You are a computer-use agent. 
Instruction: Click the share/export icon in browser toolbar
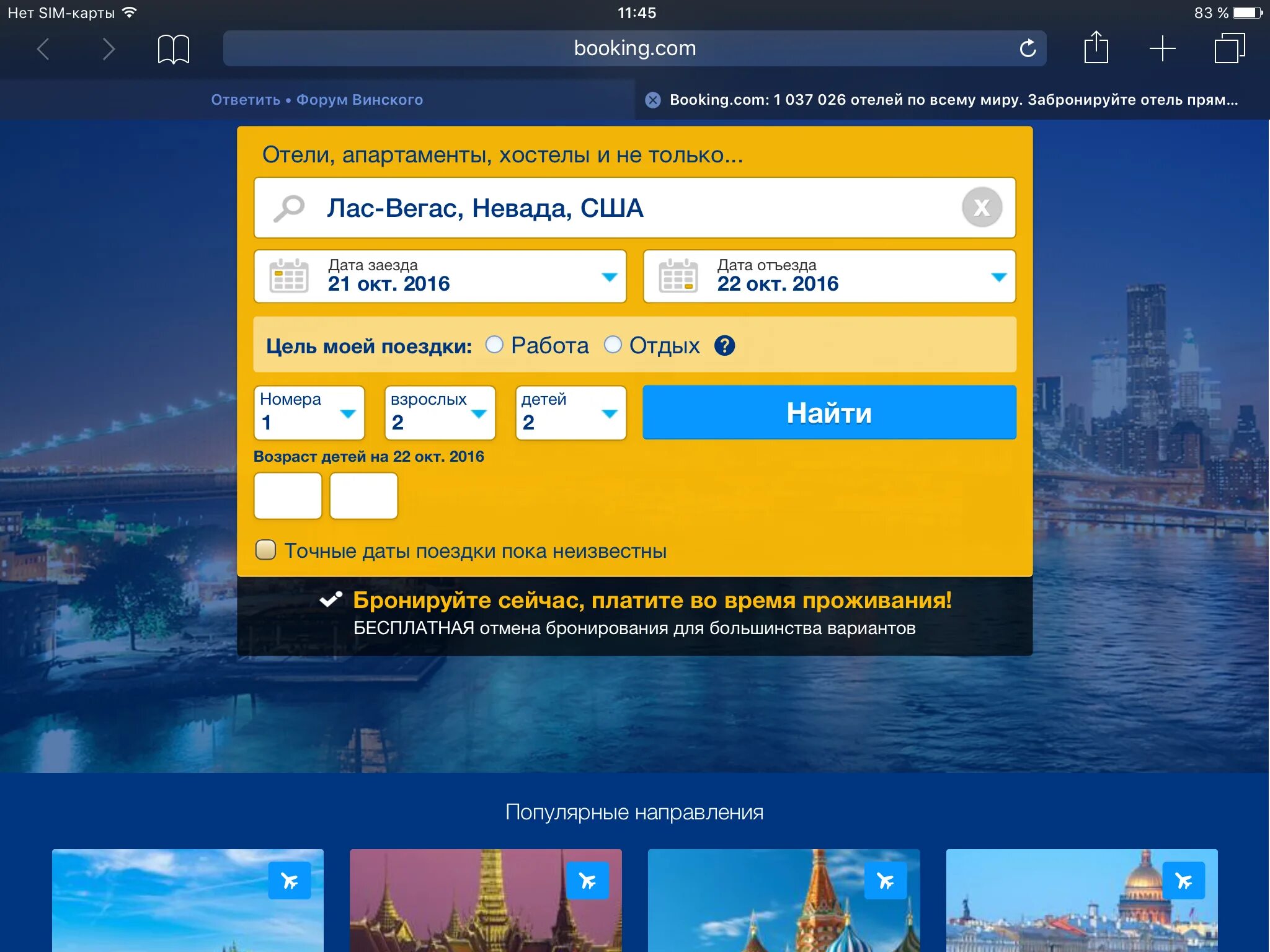pos(1097,47)
